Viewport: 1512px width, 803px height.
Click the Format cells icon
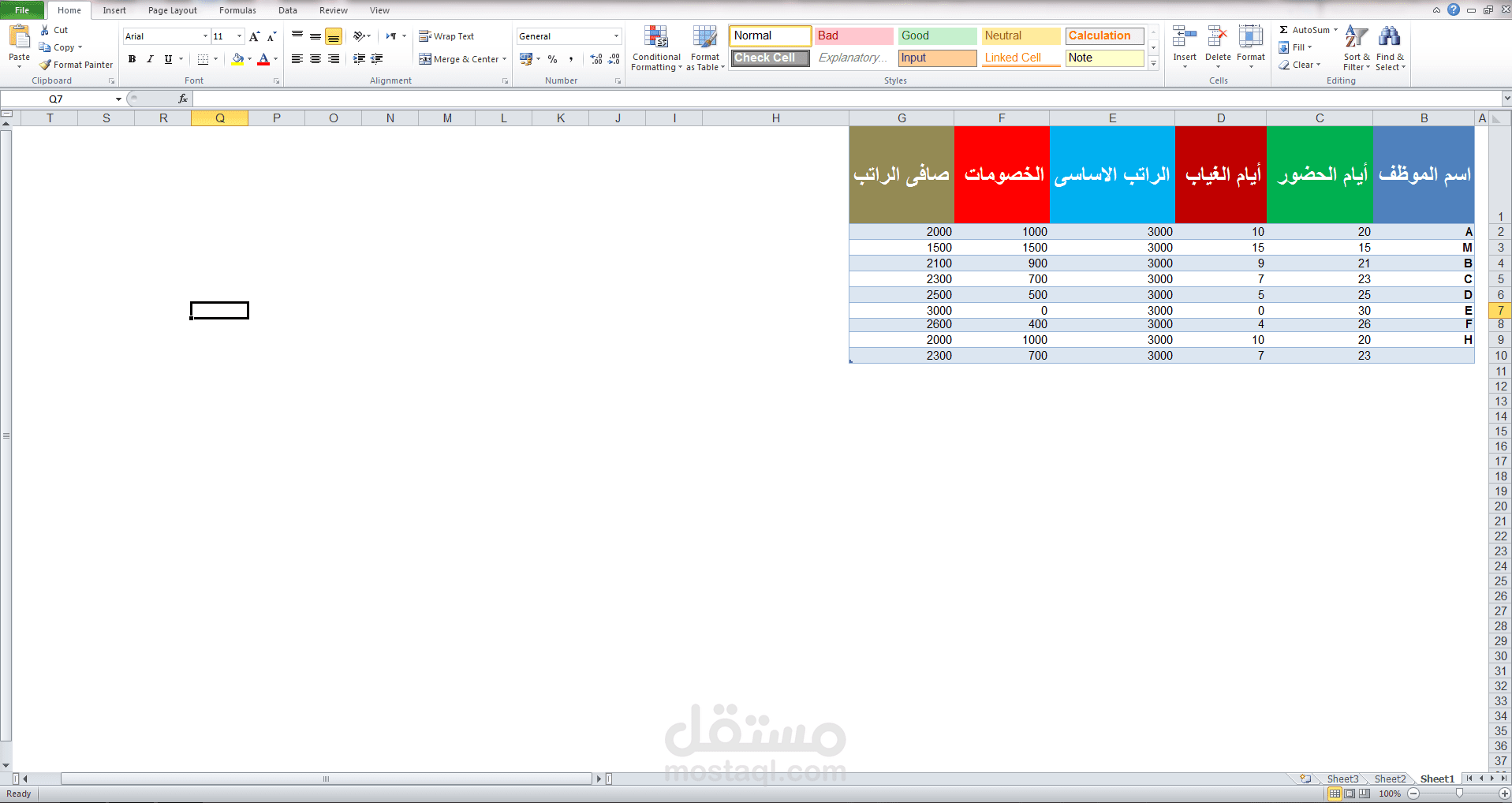(x=1251, y=37)
